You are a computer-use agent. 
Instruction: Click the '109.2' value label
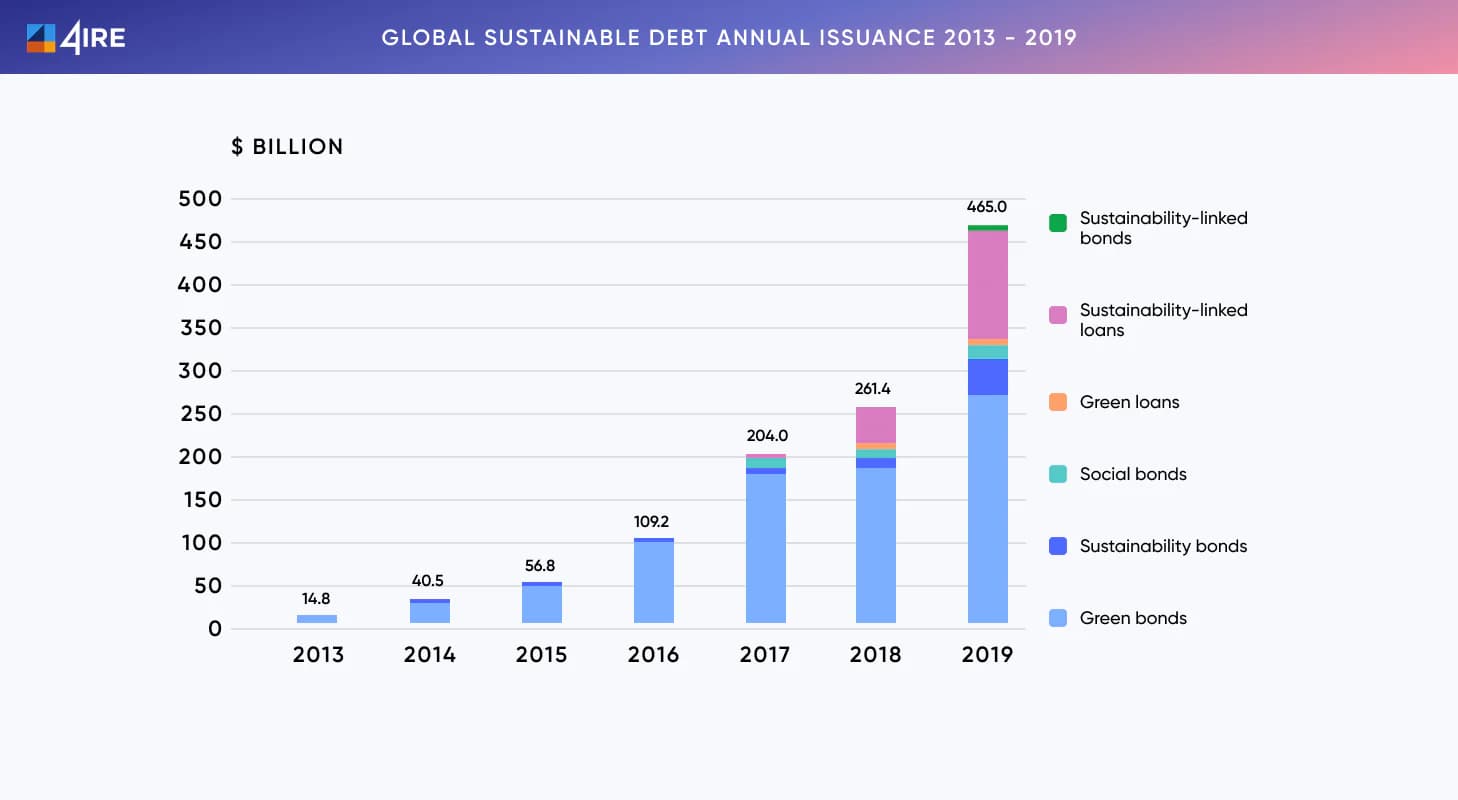(x=654, y=522)
